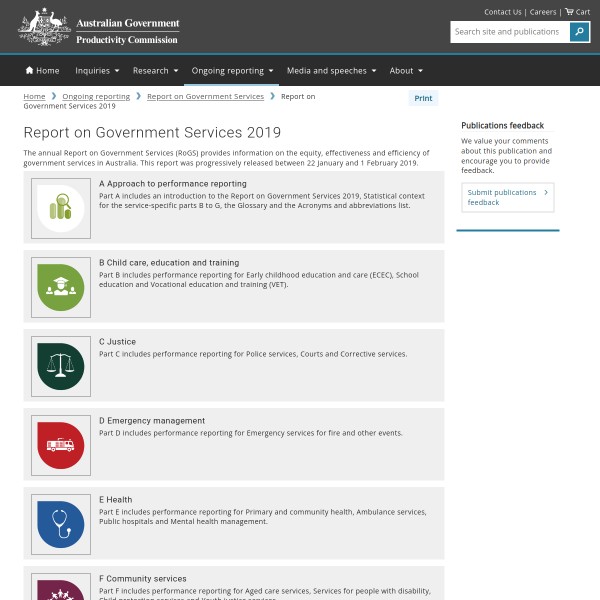This screenshot has width=600, height=600.
Task: Expand the Inquiries dropdown menu
Action: (x=97, y=71)
